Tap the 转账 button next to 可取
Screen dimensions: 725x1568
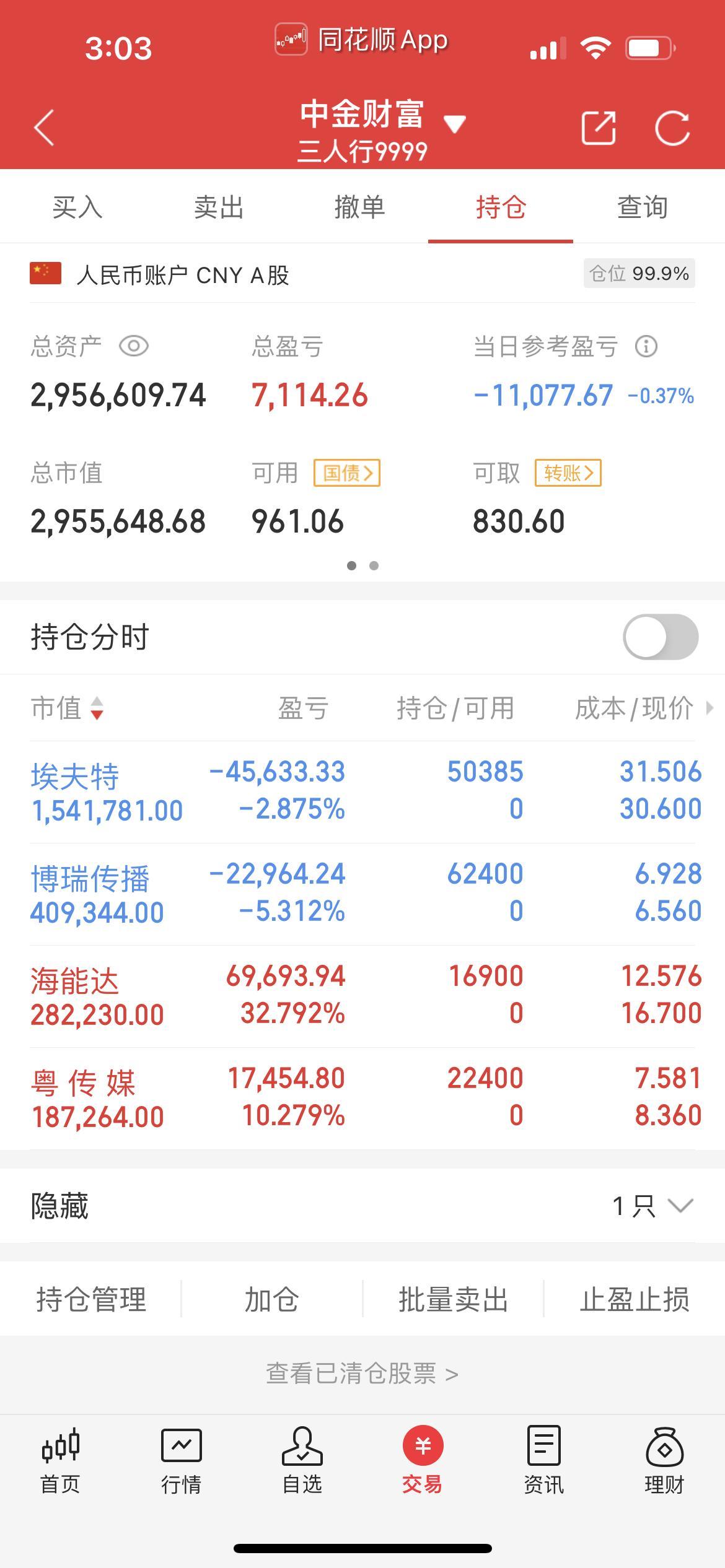568,473
